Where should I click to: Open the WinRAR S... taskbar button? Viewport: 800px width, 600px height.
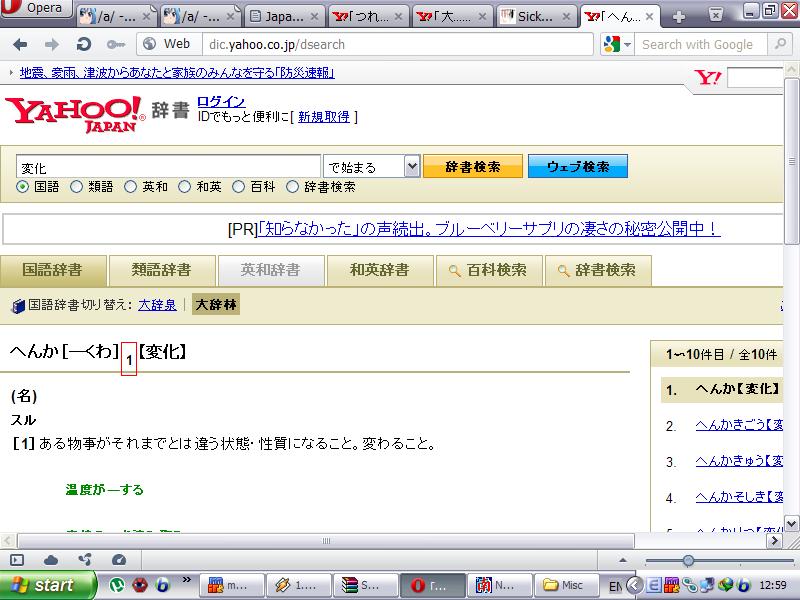[365, 586]
